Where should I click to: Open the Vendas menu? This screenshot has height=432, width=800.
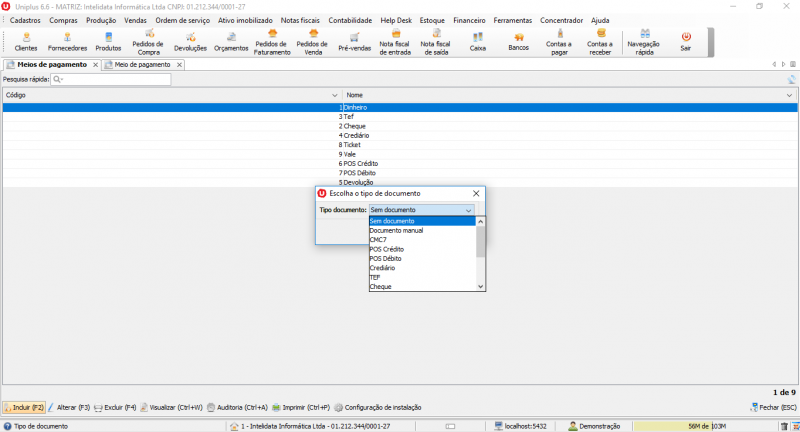coord(135,20)
